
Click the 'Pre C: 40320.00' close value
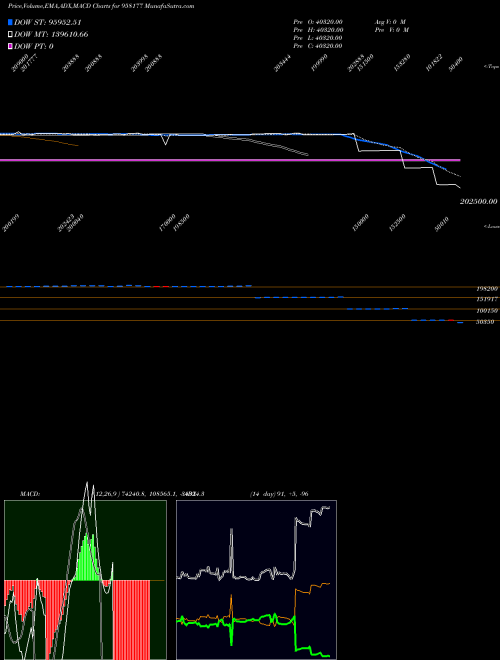pos(318,46)
